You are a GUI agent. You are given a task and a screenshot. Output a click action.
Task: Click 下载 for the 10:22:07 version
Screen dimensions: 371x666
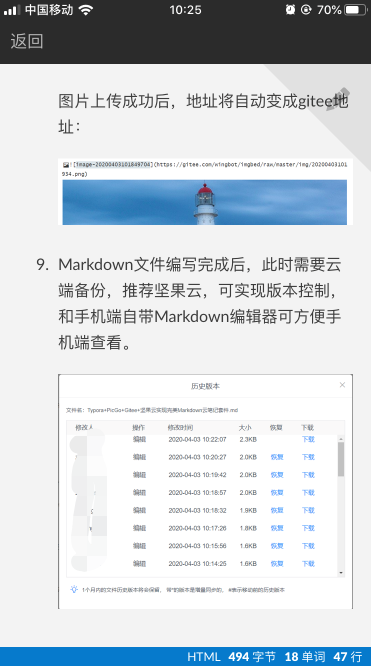308,439
